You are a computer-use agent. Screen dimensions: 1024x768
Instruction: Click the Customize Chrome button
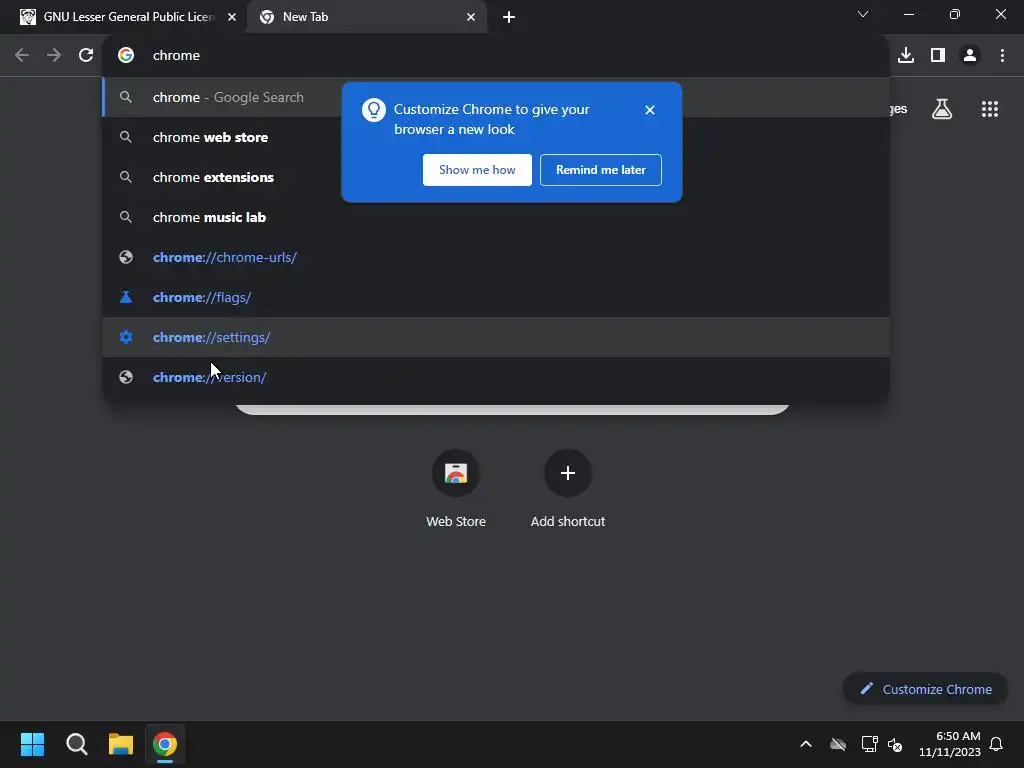[x=925, y=689]
